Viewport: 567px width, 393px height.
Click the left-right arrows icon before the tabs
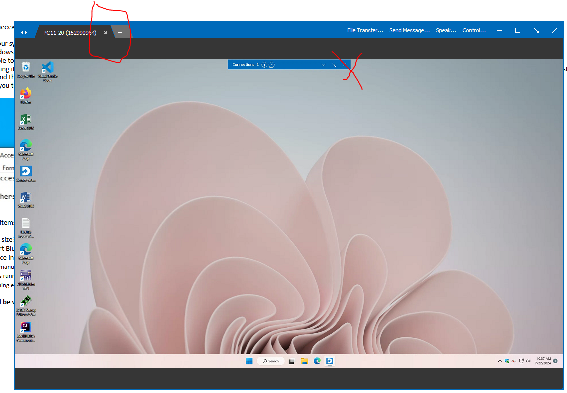tap(24, 33)
